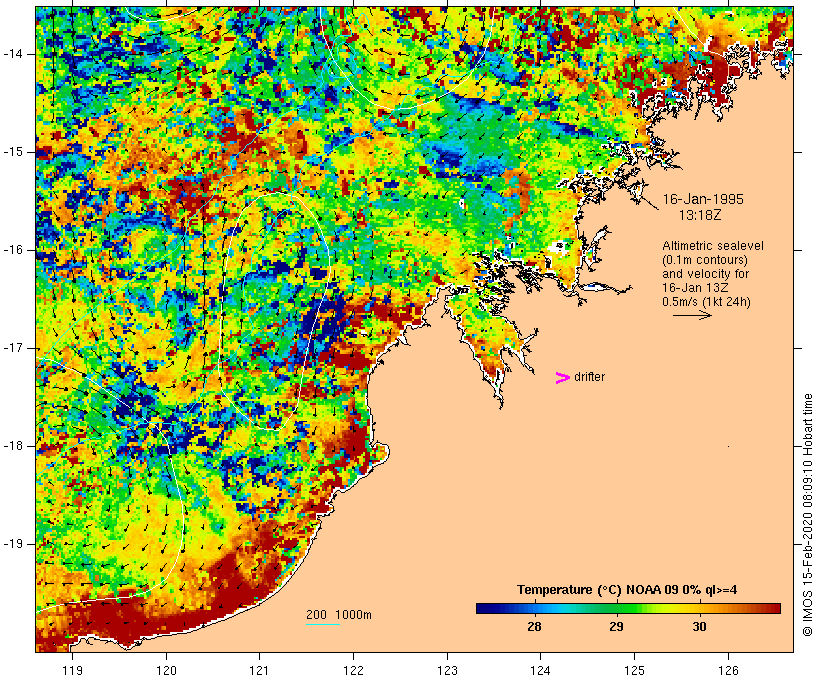Click the longitude axis label '125'
Screen dimensions: 820x680
point(634,670)
